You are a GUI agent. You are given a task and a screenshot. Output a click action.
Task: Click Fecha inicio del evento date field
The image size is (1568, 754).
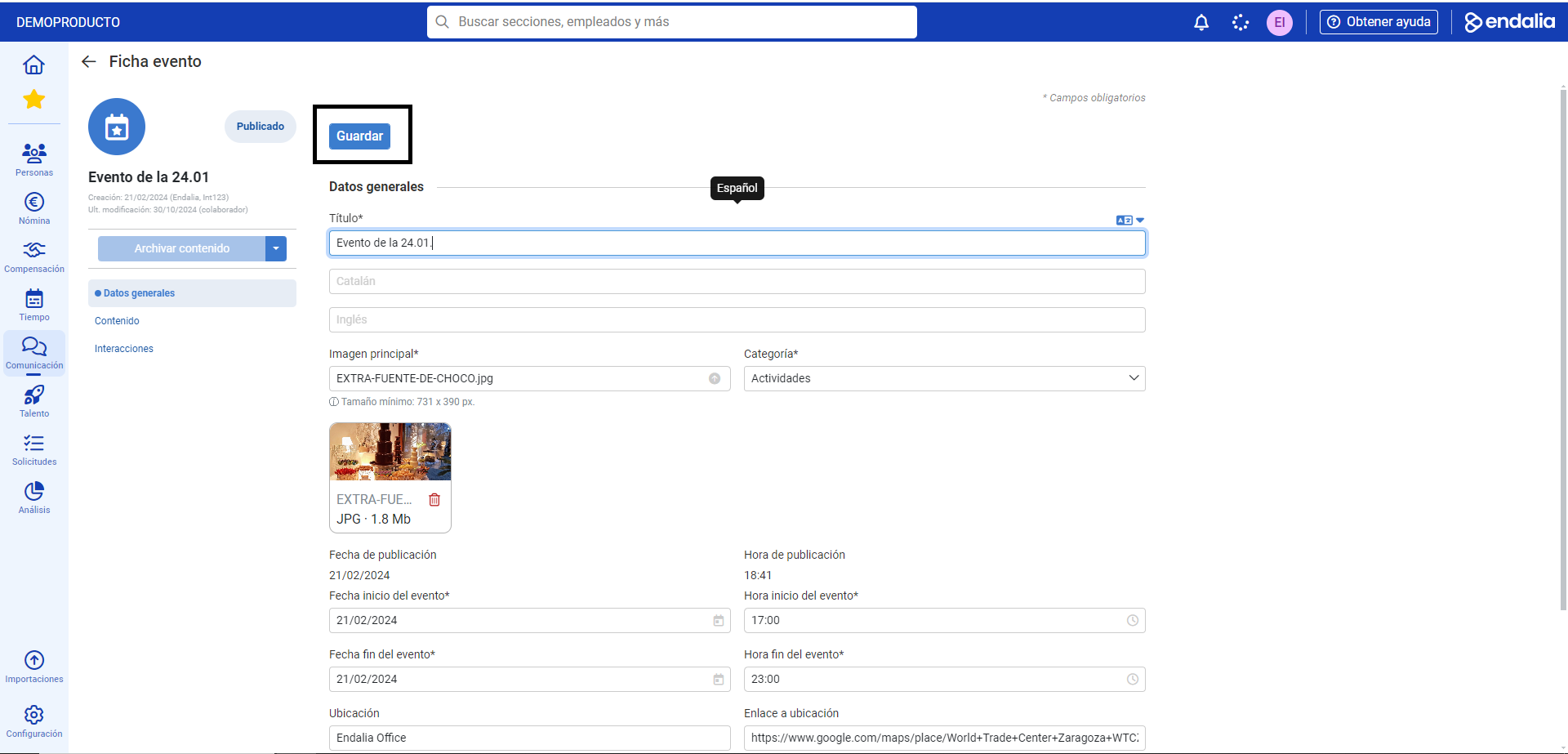529,620
